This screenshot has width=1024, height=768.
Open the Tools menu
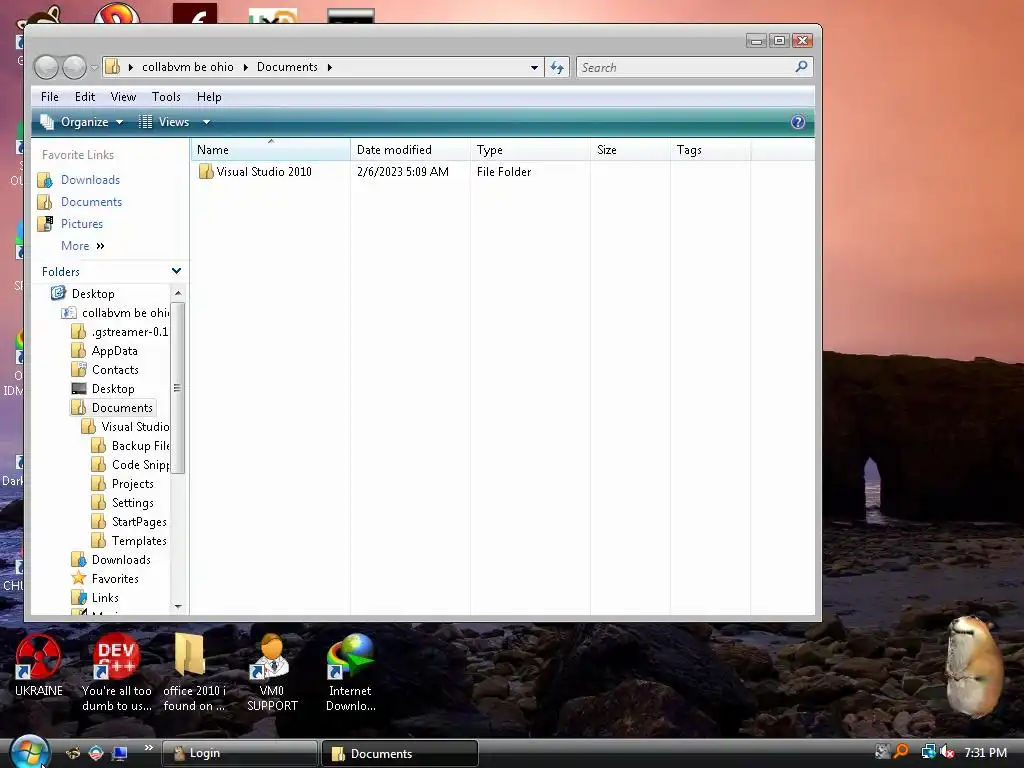click(x=166, y=97)
